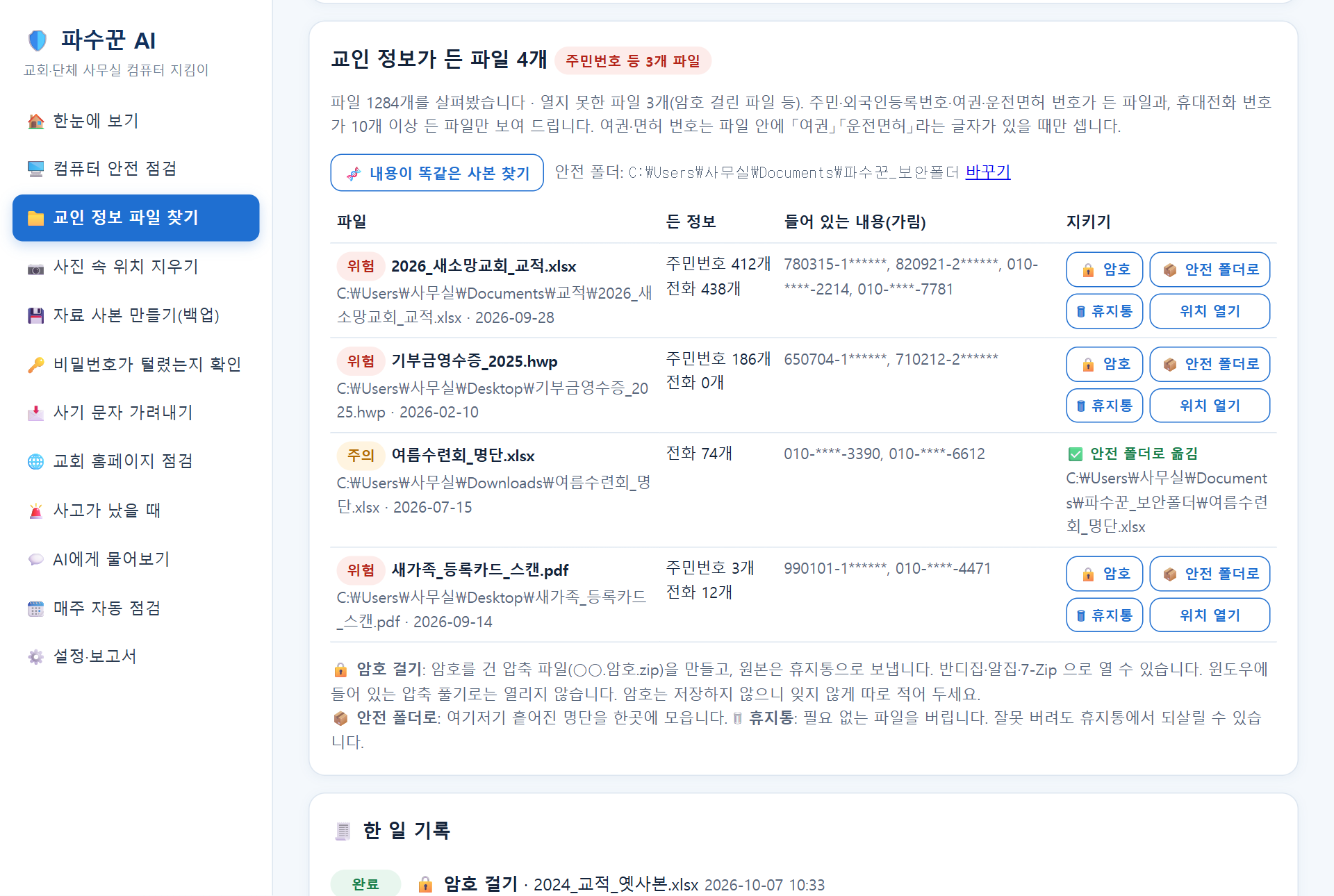
Task: Go to 사진 속 위치 지우기 page
Action: pos(136,267)
